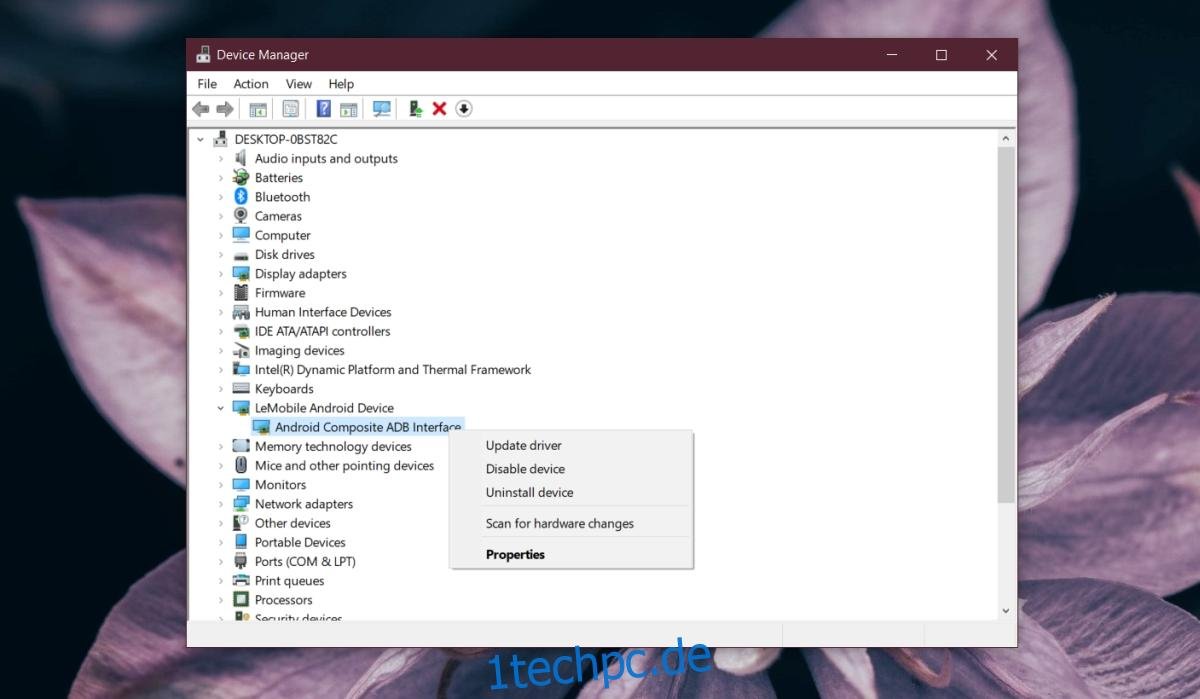The height and width of the screenshot is (699, 1200).
Task: Click the Display adapters category icon
Action: point(241,274)
